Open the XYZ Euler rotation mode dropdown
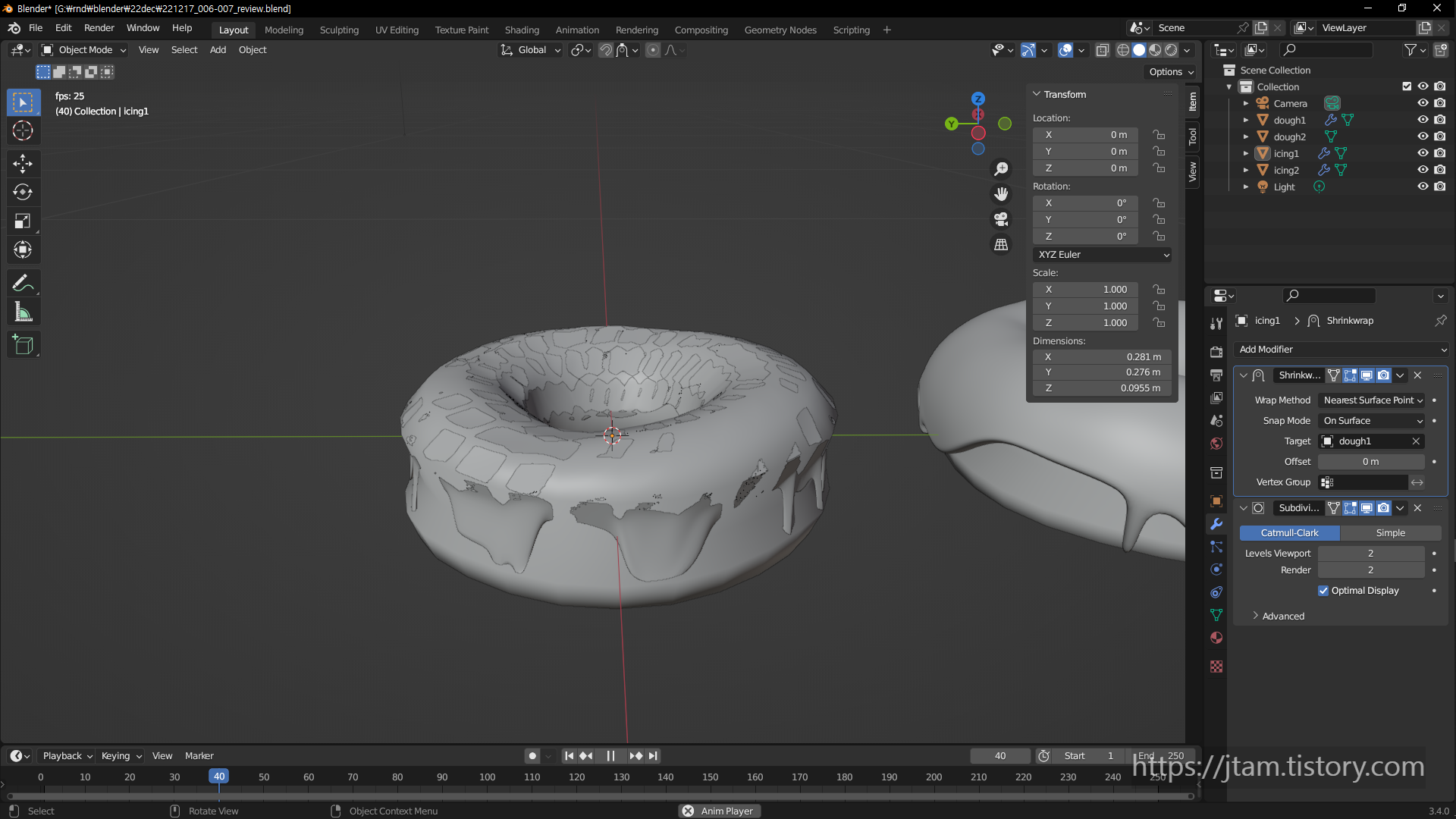Viewport: 1456px width, 819px height. pos(1102,255)
